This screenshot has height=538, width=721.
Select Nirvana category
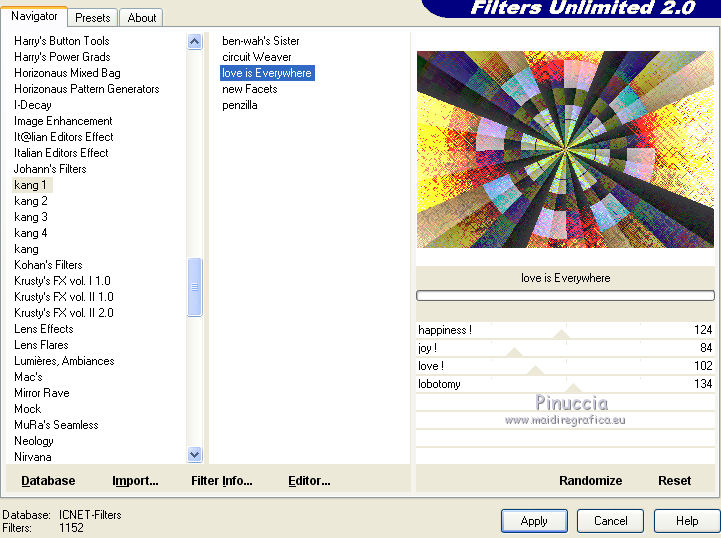pos(33,457)
